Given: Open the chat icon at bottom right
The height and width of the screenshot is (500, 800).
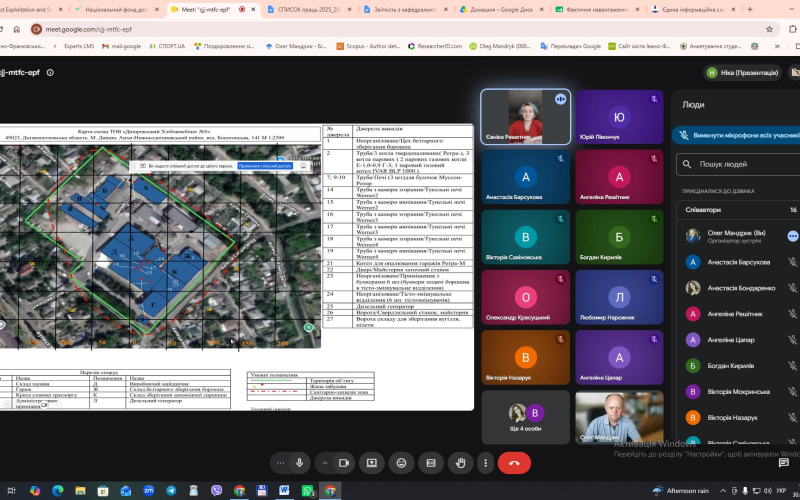Looking at the screenshot, I should coord(784,463).
